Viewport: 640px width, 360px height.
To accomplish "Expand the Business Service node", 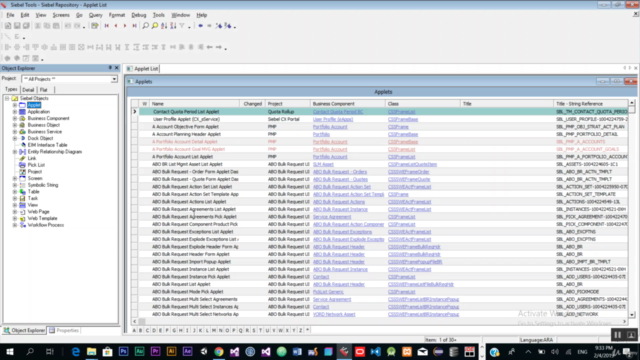I will click(15, 131).
